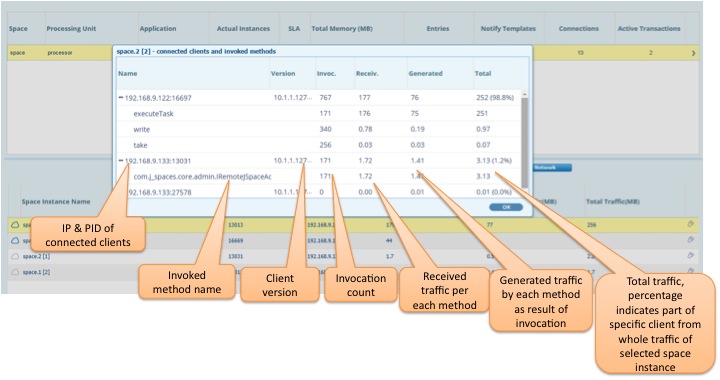Click the details icon at the end of the 256 traffic row
Screen dimensions: 720x380
click(690, 224)
